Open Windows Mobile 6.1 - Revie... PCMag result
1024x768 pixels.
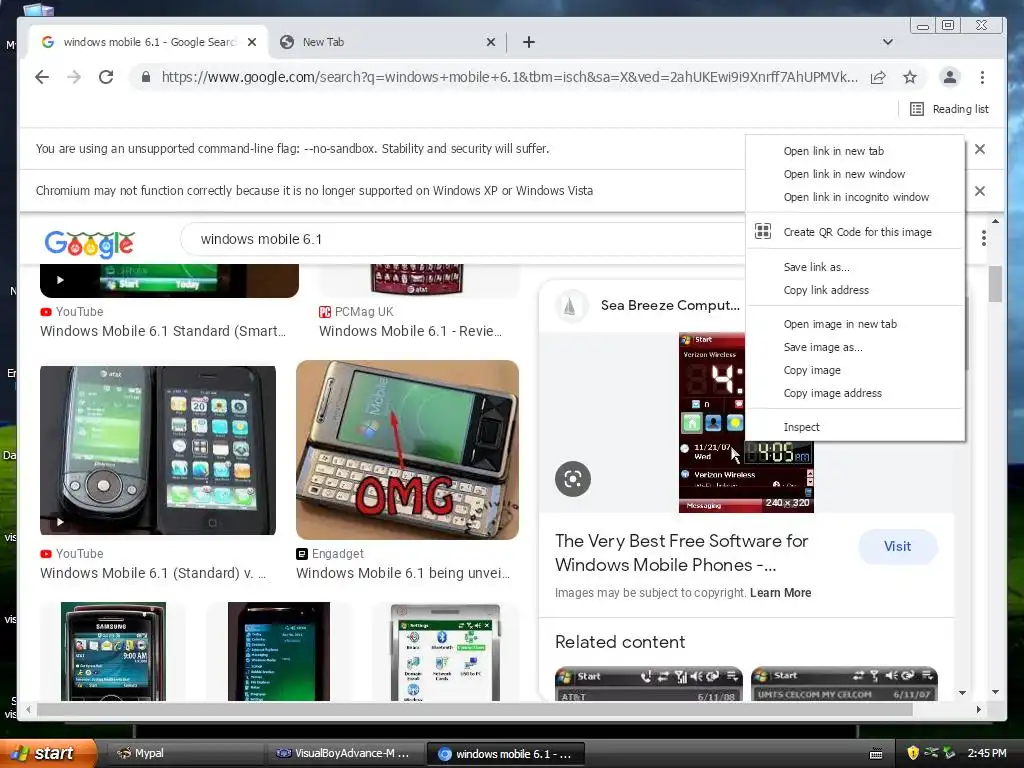(410, 331)
